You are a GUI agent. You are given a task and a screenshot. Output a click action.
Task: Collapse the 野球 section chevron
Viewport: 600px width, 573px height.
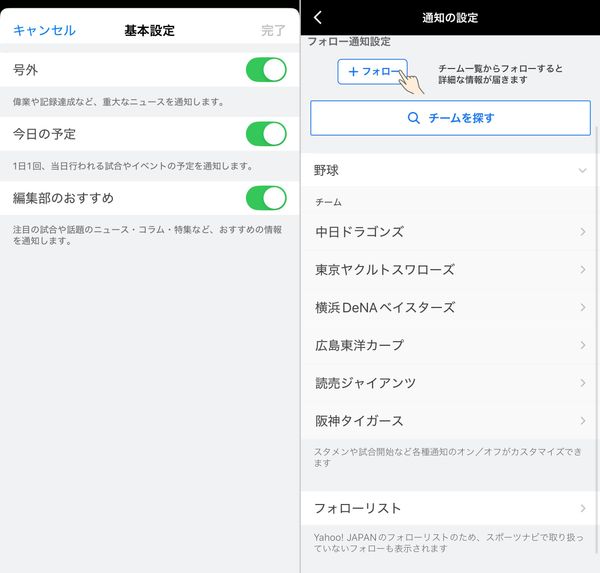point(582,170)
